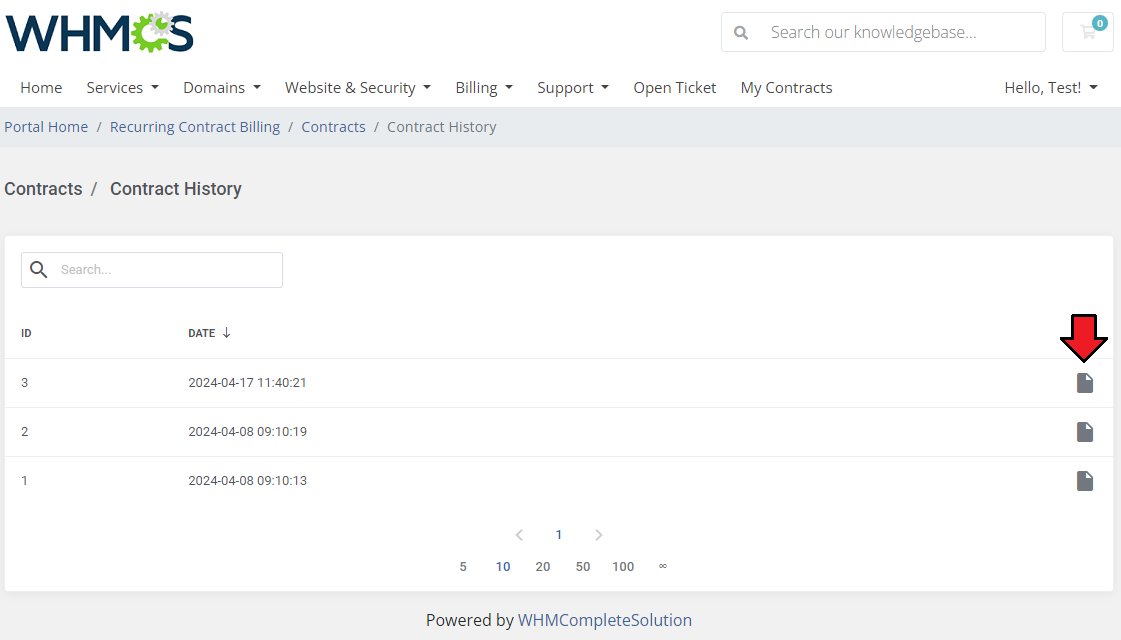Open the Open Ticket page
The height and width of the screenshot is (640, 1121).
(x=674, y=88)
